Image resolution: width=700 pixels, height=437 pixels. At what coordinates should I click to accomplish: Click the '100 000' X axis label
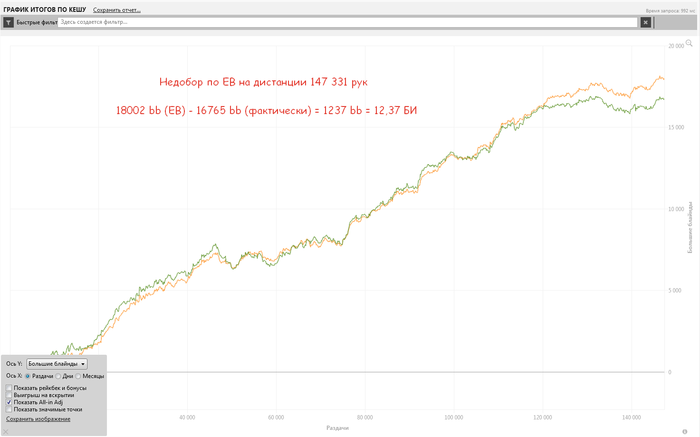point(454,418)
